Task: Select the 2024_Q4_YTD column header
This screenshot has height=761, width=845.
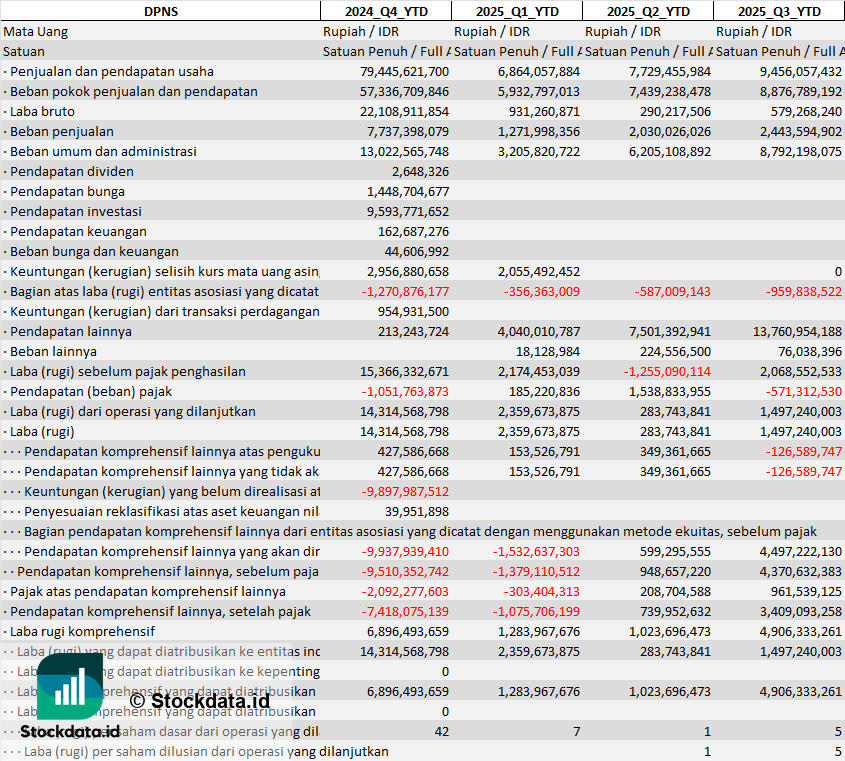Action: (x=385, y=11)
